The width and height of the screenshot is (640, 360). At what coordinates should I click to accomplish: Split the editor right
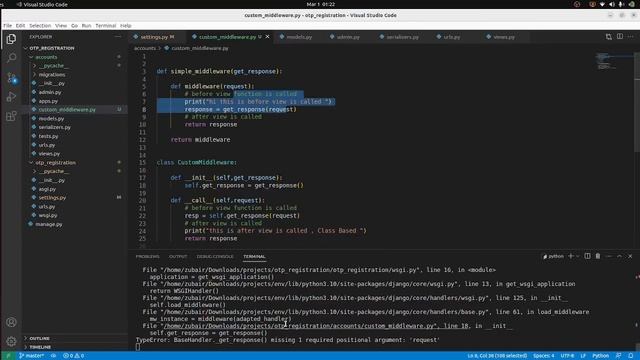(x=620, y=37)
